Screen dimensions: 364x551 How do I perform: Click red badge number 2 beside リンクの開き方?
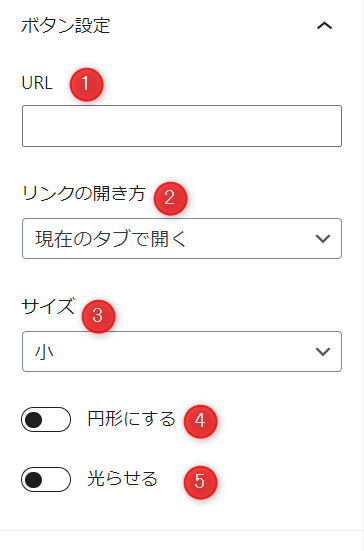coord(170,198)
